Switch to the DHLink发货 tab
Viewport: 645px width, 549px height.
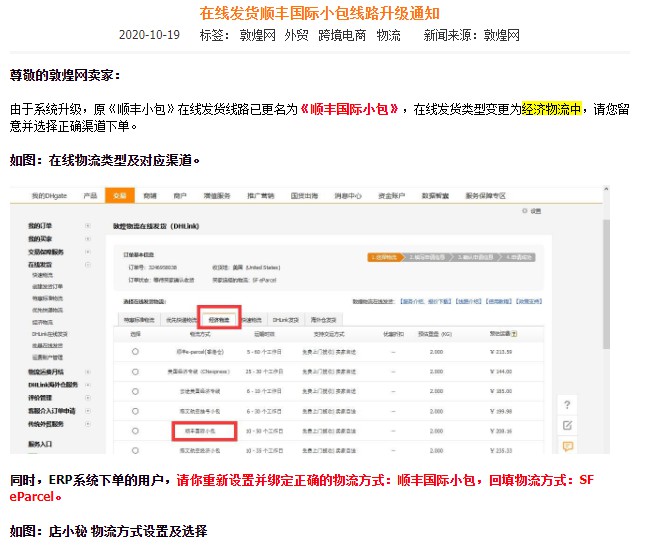285,320
